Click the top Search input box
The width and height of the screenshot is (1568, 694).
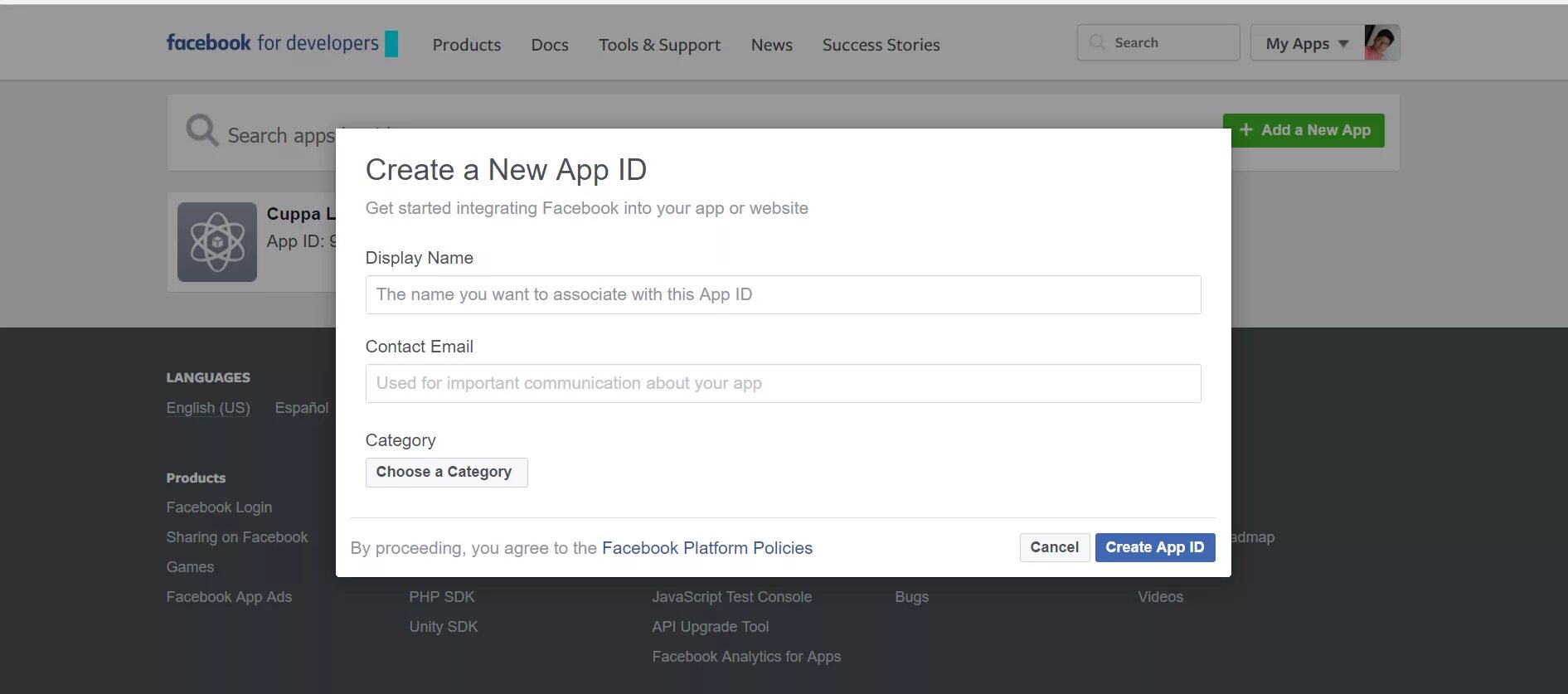(x=1158, y=42)
